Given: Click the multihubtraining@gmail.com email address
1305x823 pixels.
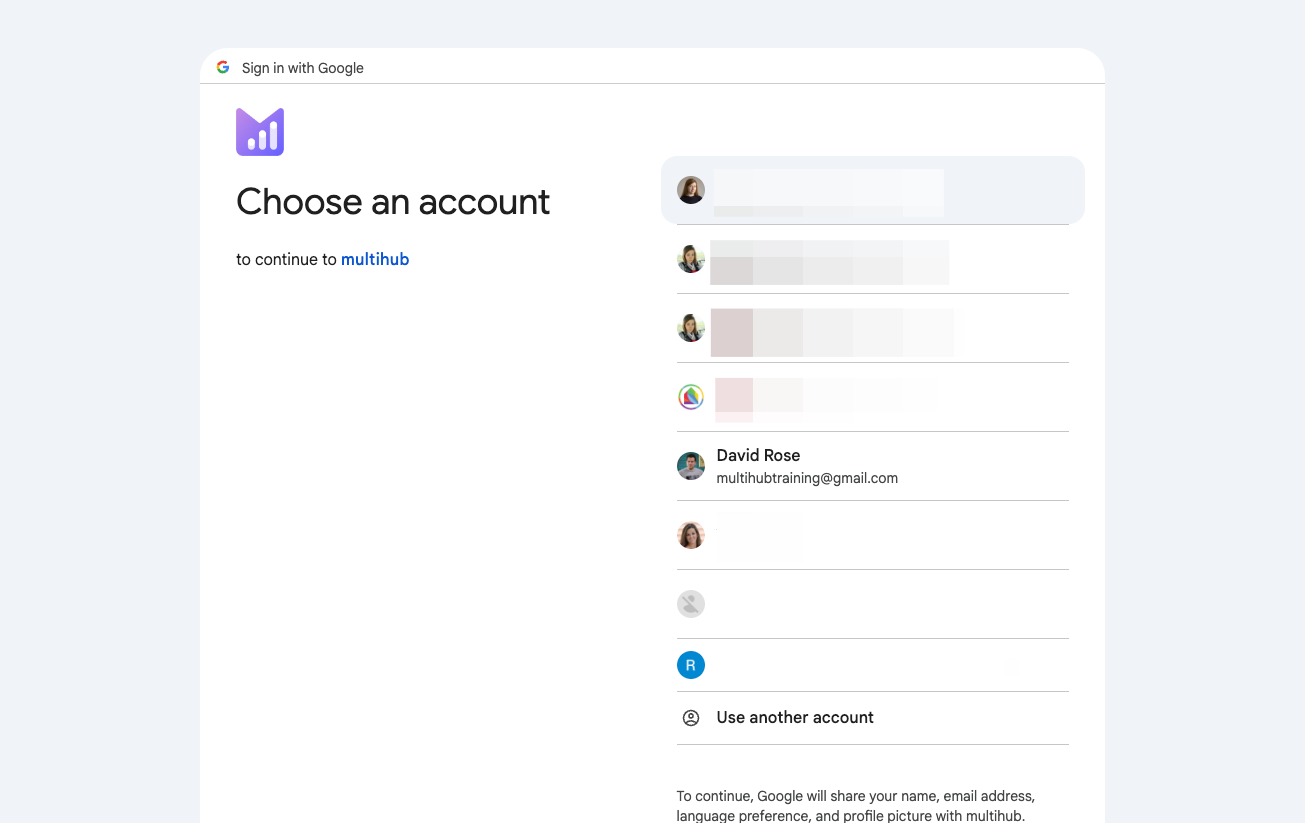Looking at the screenshot, I should click(x=807, y=478).
